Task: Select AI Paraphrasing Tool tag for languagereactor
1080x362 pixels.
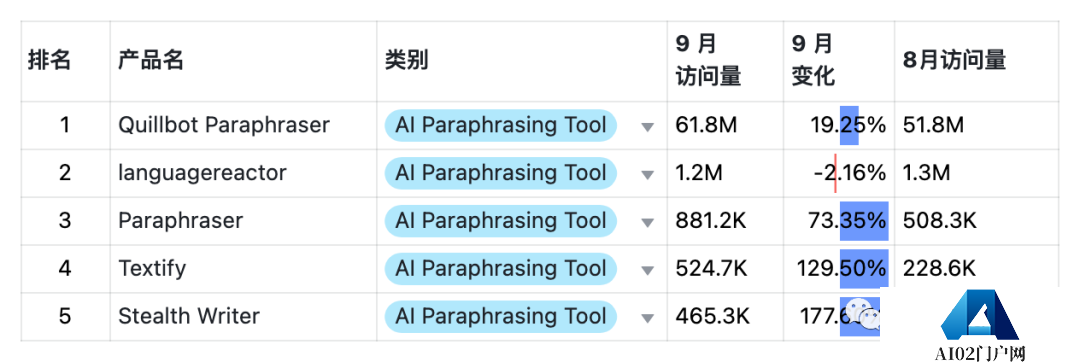Action: 501,173
